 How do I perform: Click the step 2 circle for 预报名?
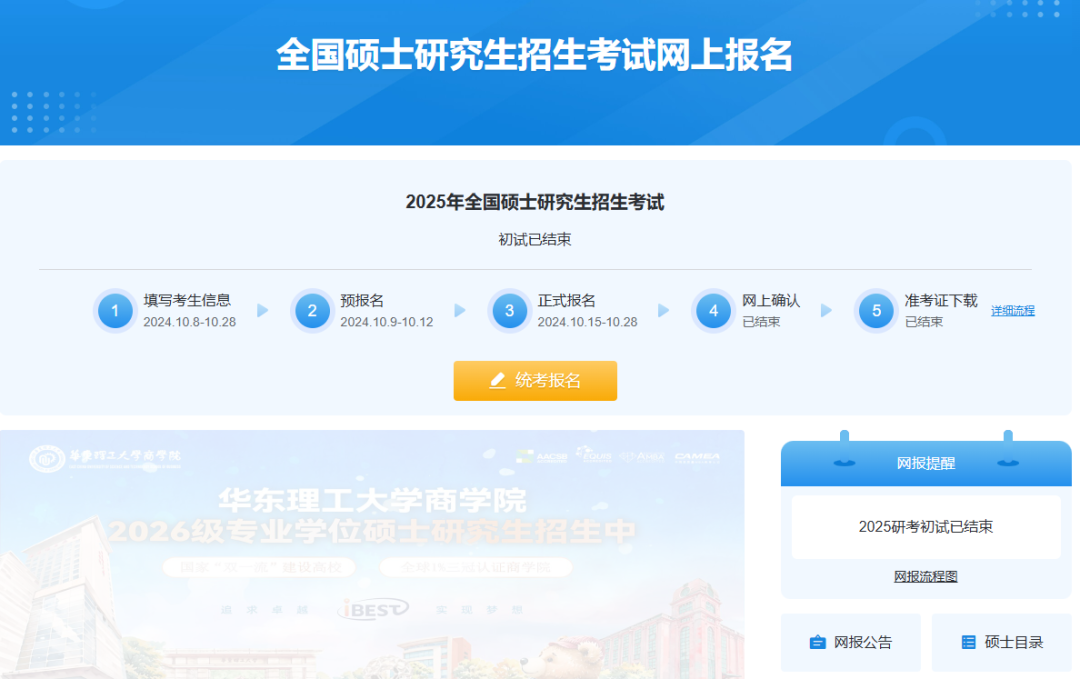312,311
